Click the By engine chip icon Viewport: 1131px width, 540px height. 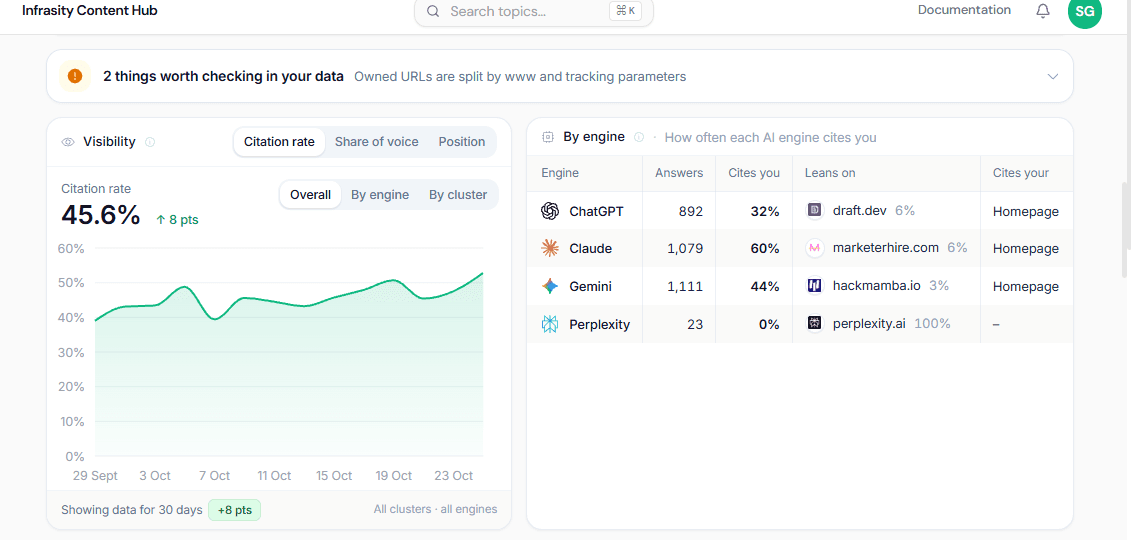pos(547,137)
